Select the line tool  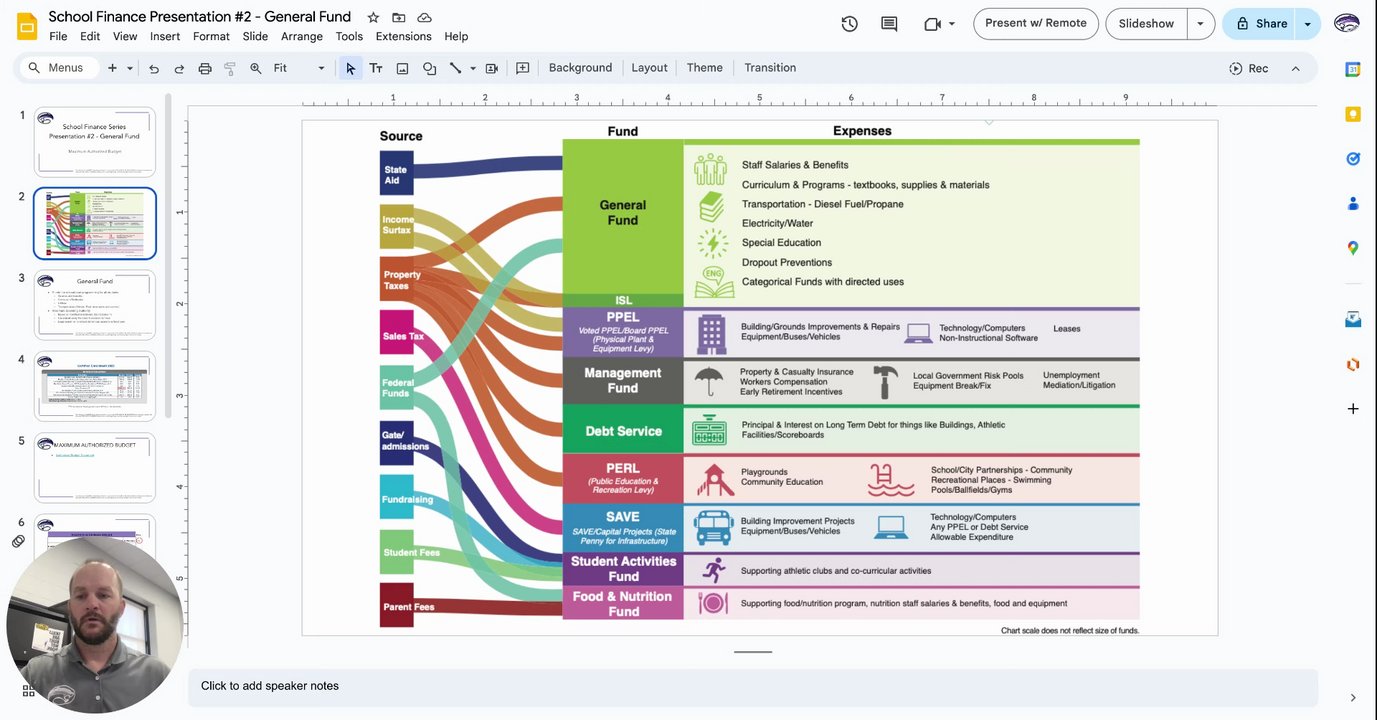[455, 68]
